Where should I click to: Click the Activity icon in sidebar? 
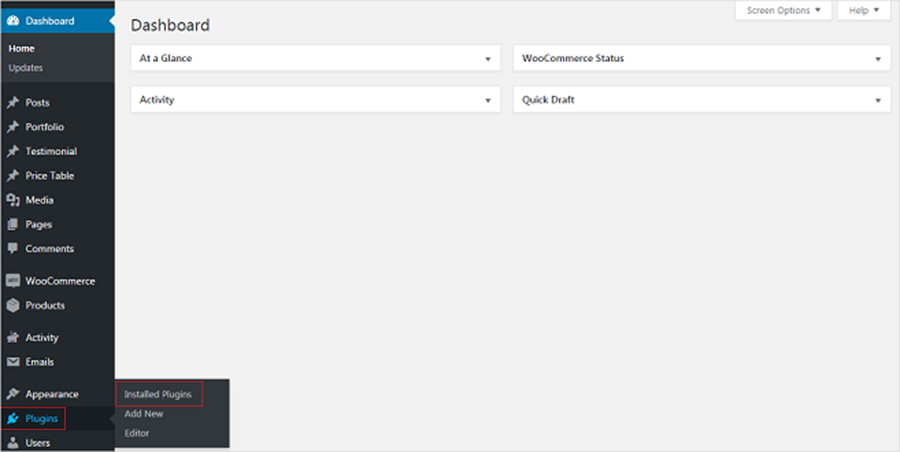(13, 338)
